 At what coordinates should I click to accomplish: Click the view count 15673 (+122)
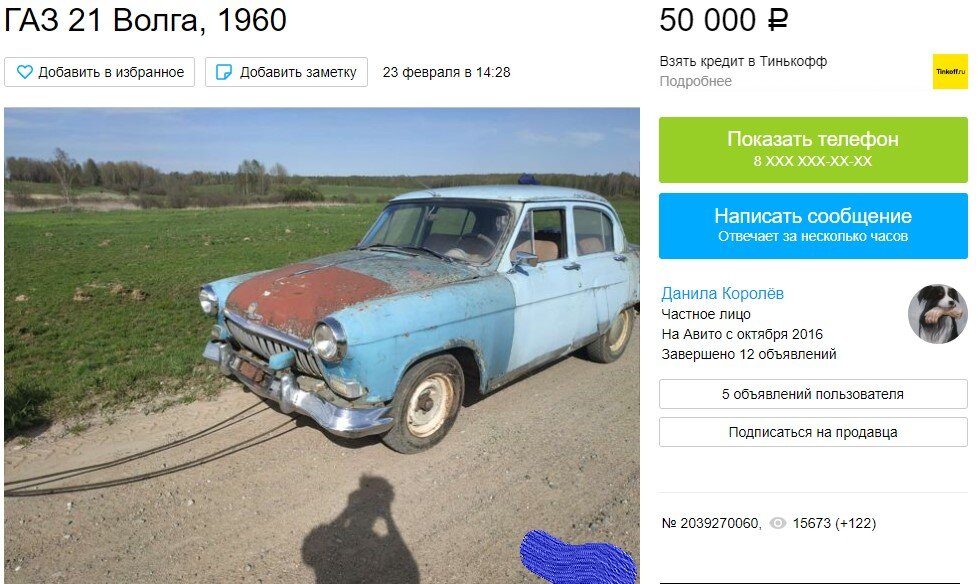point(834,523)
